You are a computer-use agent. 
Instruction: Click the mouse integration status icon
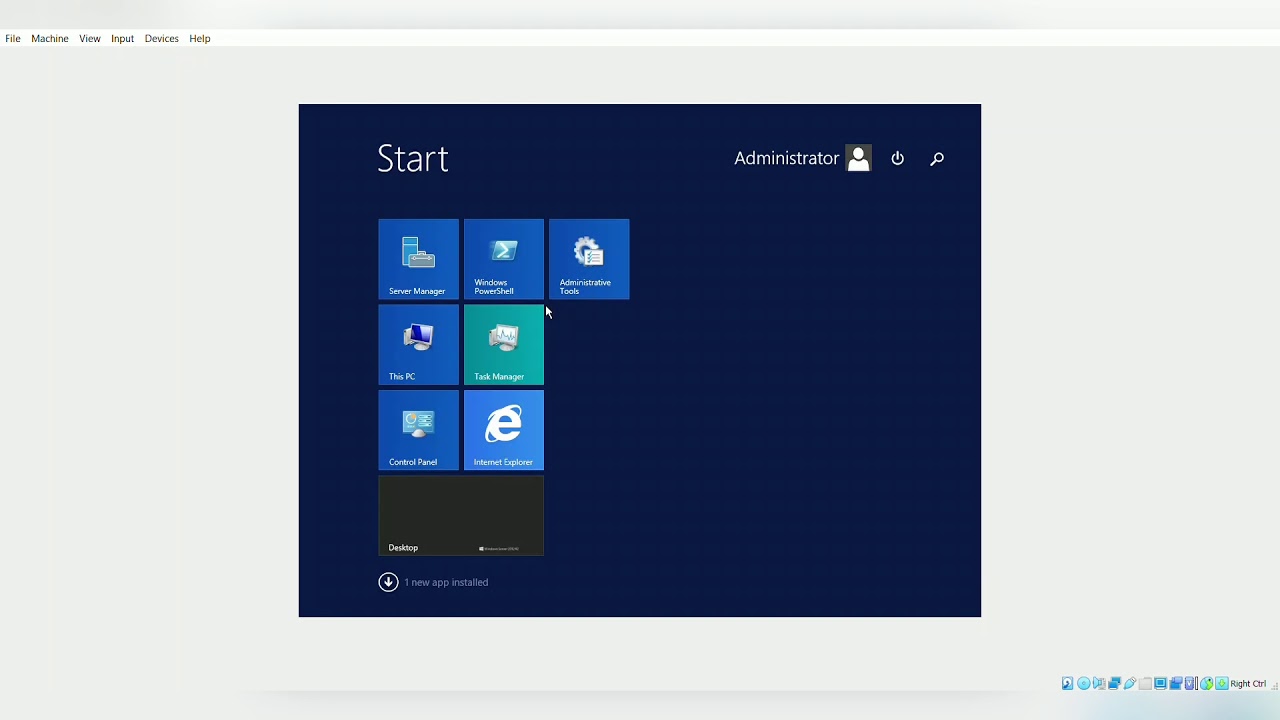pos(1207,683)
